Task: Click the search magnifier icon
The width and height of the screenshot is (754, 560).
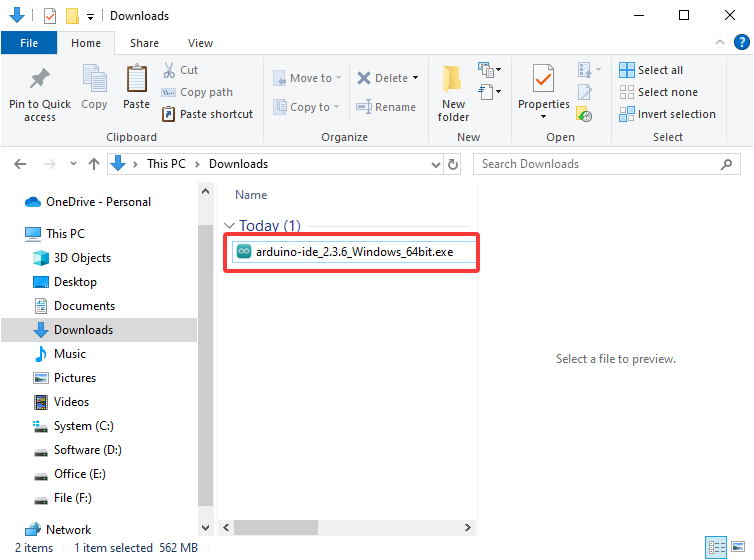Action: [x=726, y=164]
